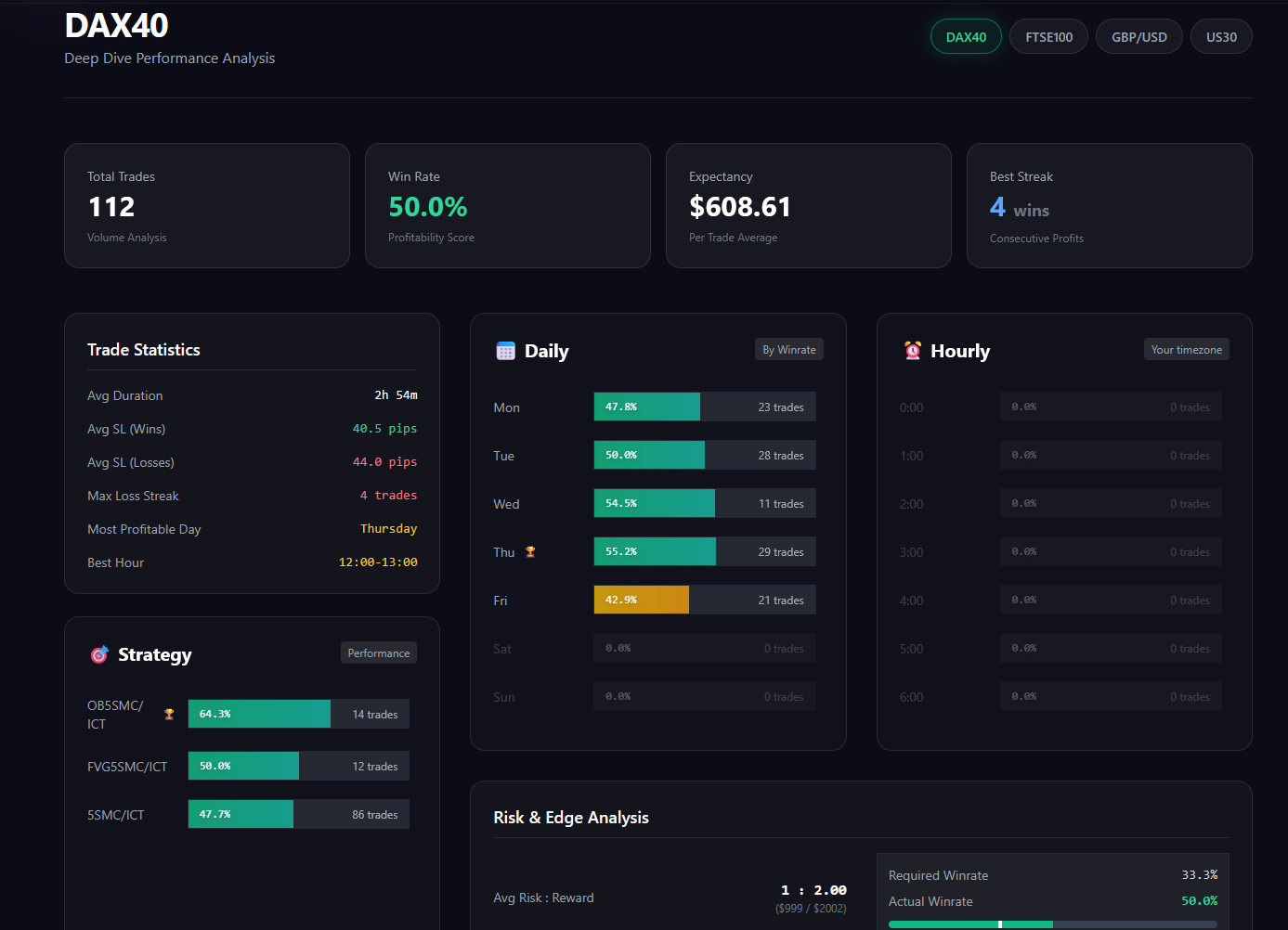Image resolution: width=1288 pixels, height=930 pixels.
Task: Click the trophy icon next to Thursday
Action: pos(529,550)
